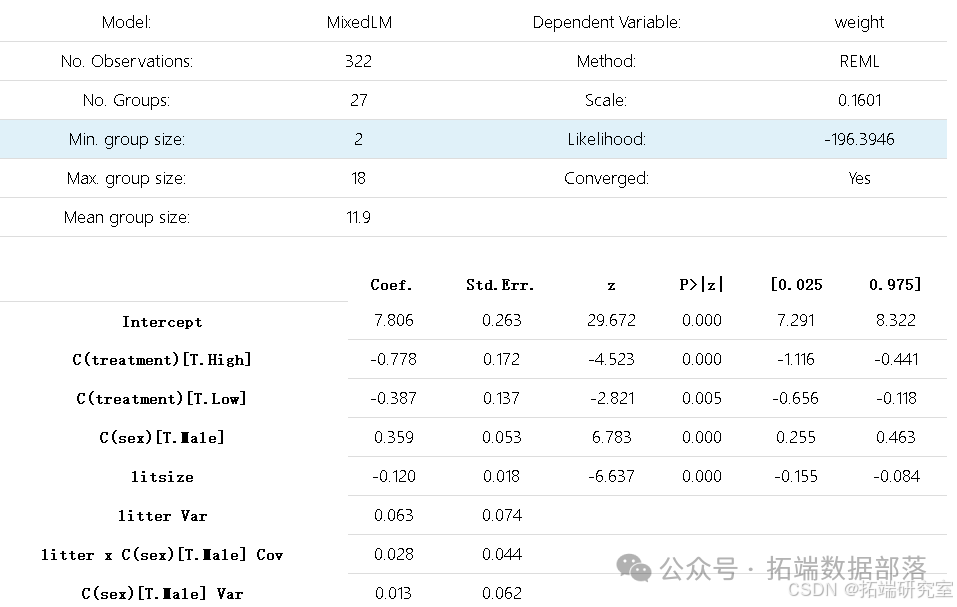Click the Intercept coefficient 7.806
Image resolution: width=957 pixels, height=607 pixels.
click(x=394, y=320)
